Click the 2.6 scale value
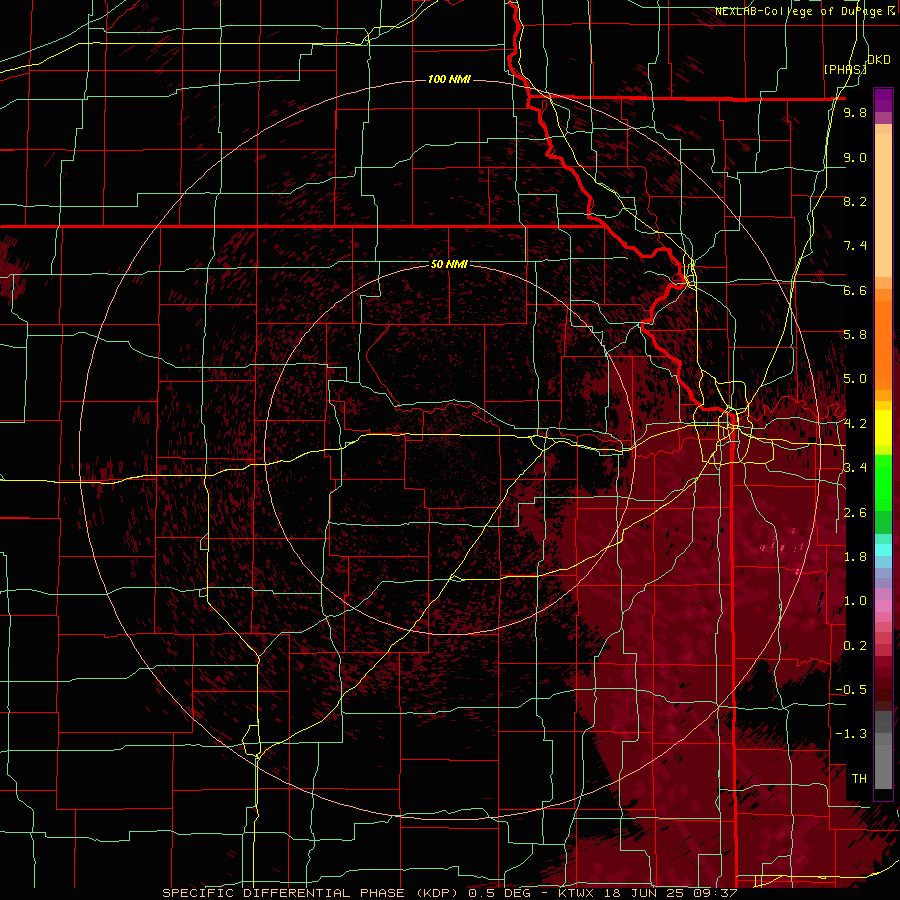Image resolution: width=900 pixels, height=900 pixels. point(855,513)
